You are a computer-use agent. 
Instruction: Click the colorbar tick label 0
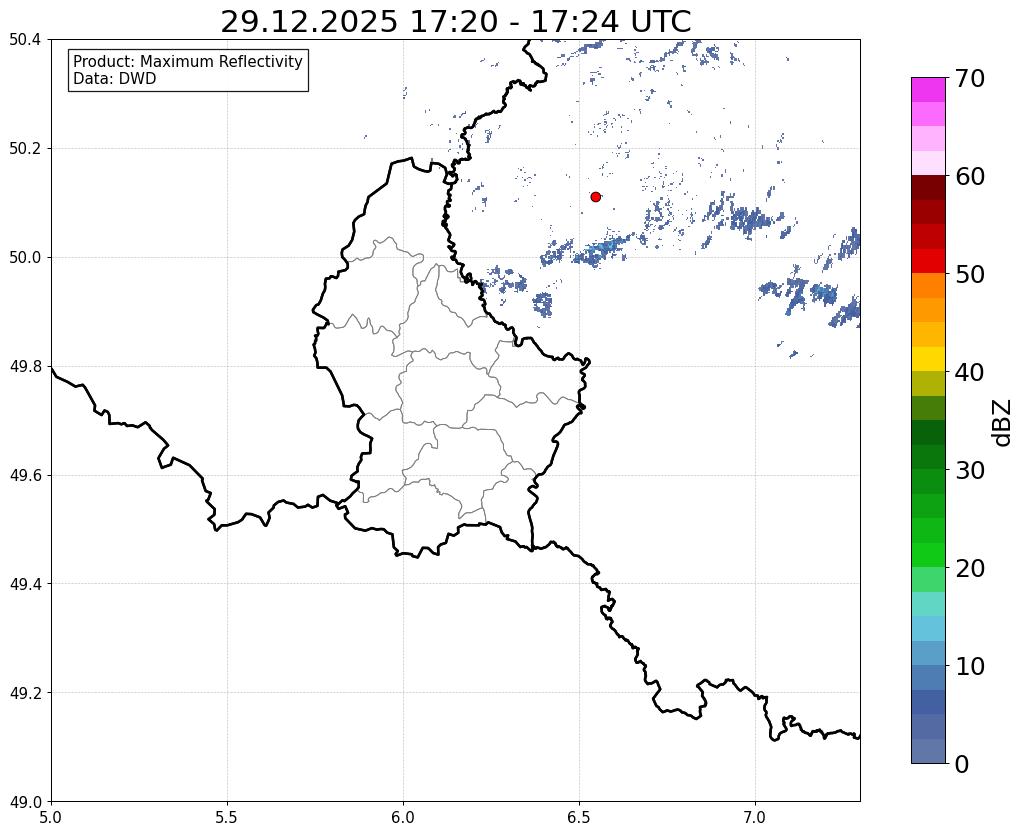coord(962,764)
